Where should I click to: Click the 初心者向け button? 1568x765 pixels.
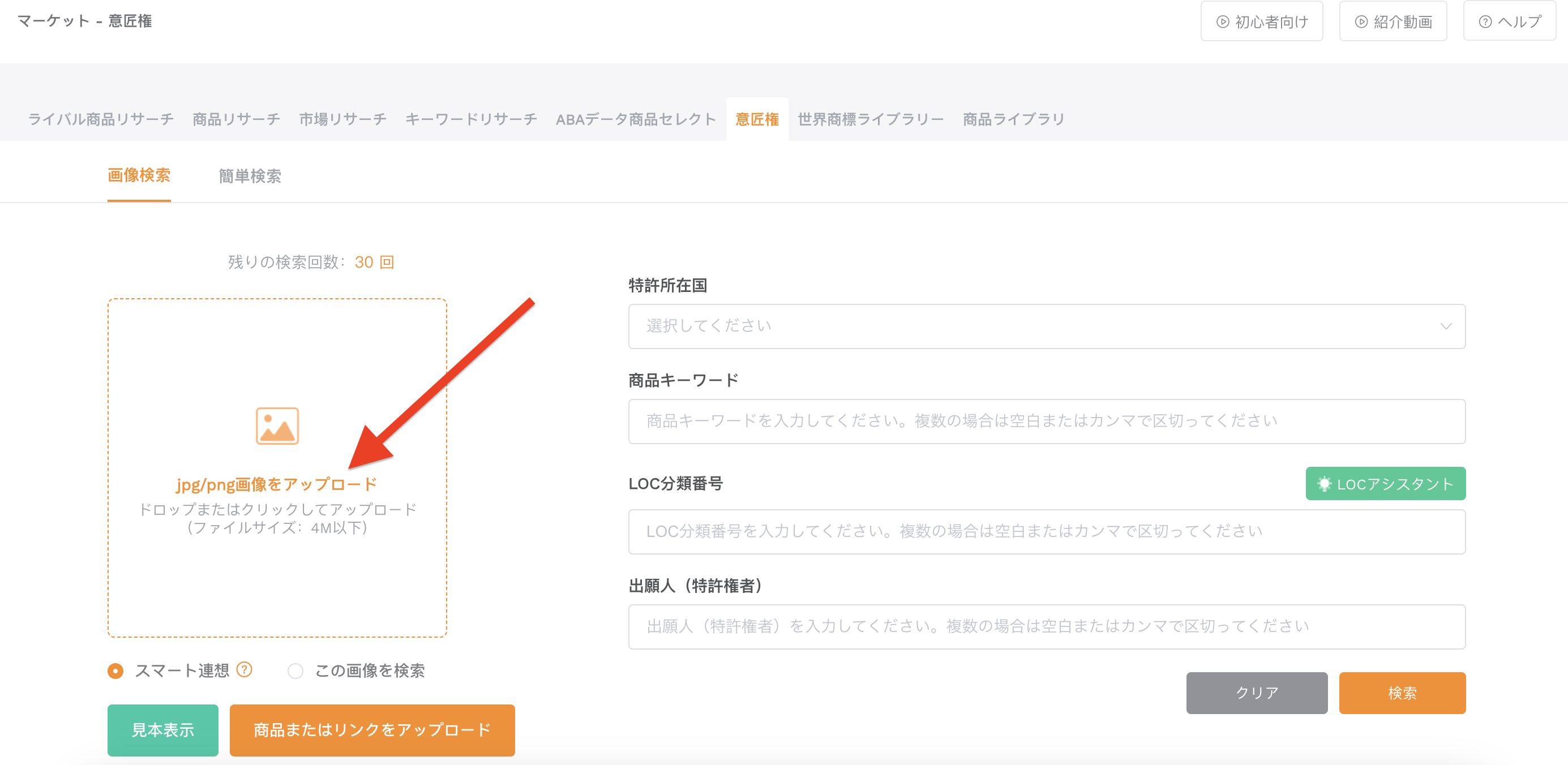pos(1262,22)
